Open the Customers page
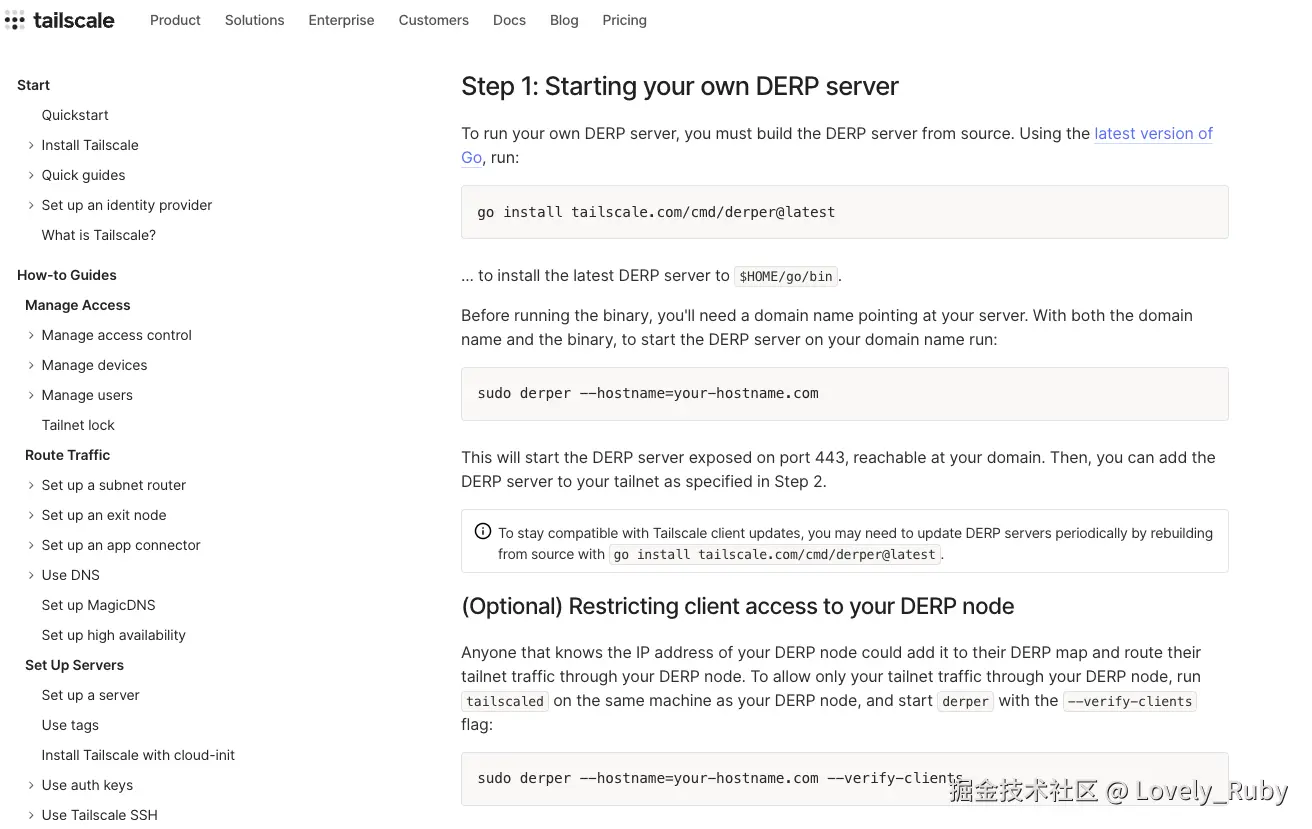1312x829 pixels. [x=433, y=20]
